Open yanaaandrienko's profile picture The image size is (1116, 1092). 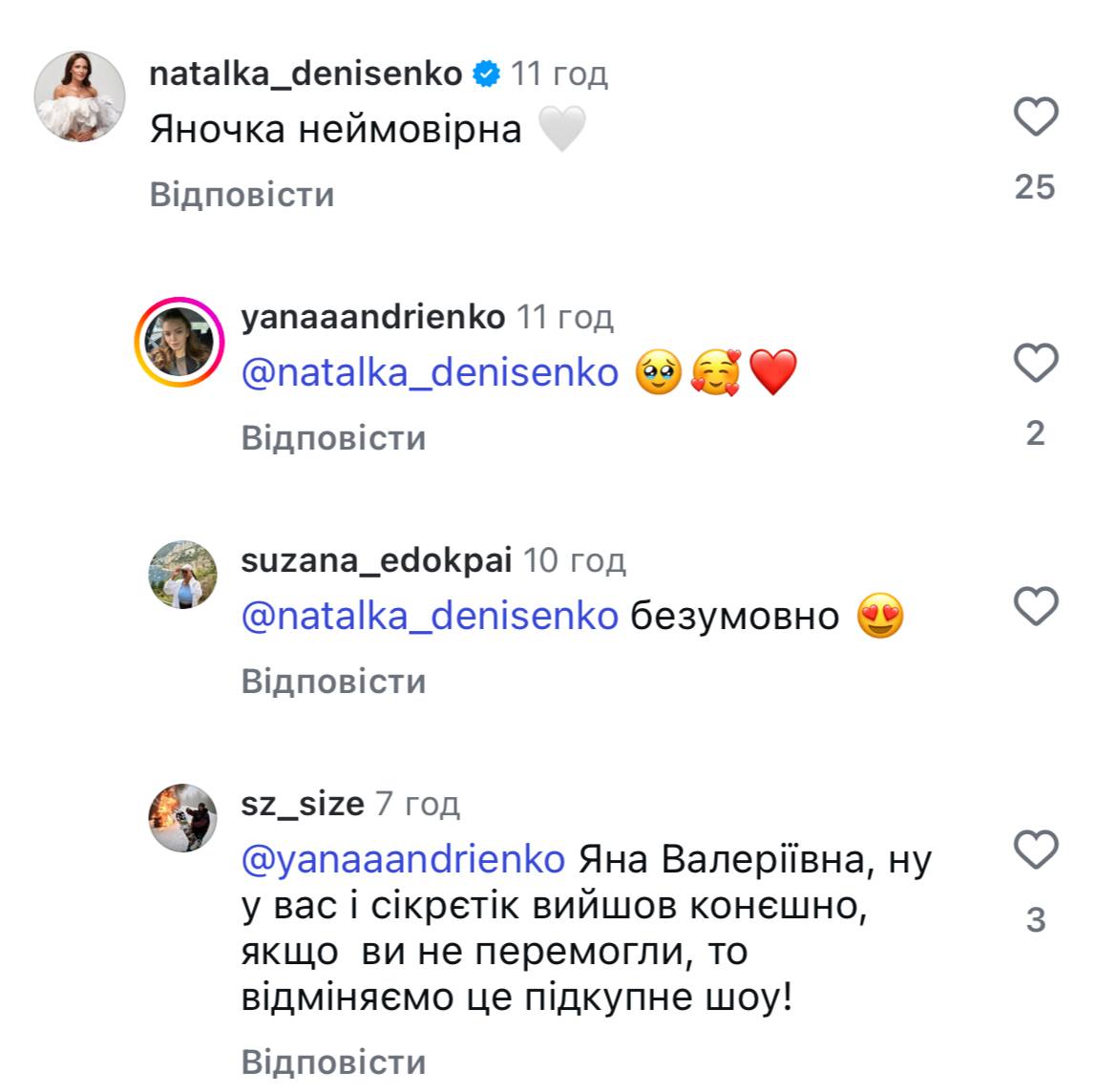[178, 340]
